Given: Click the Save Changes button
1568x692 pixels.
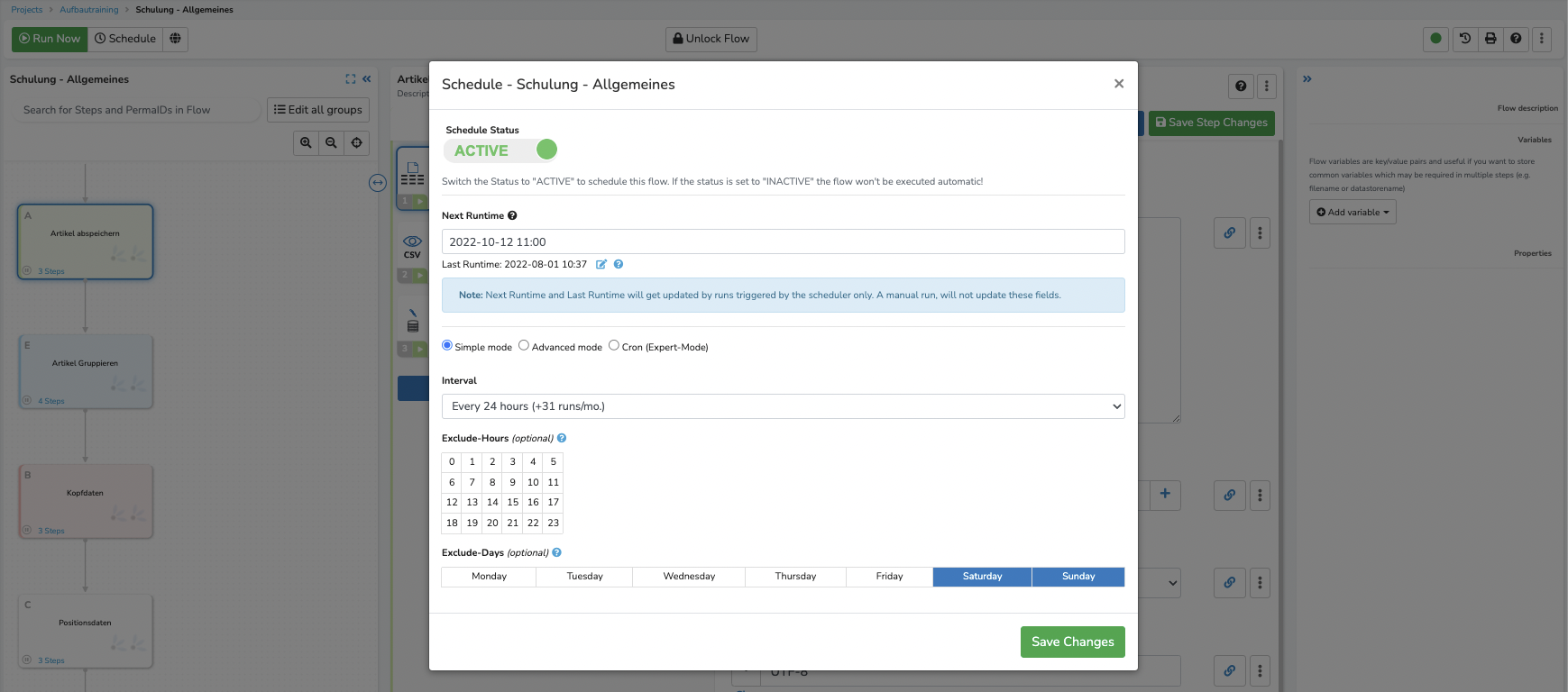Looking at the screenshot, I should click(x=1072, y=642).
